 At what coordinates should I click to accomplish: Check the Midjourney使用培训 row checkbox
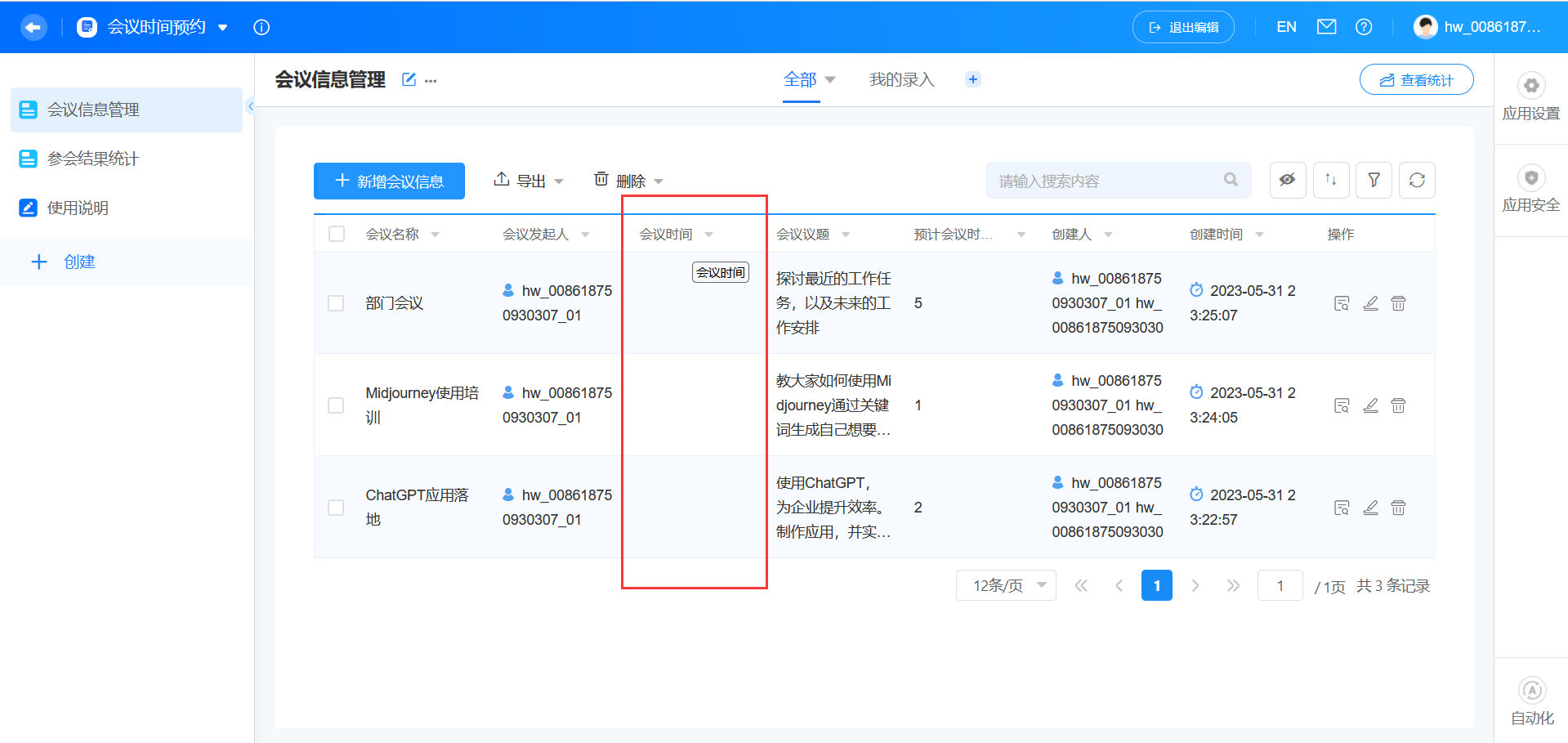click(x=336, y=405)
